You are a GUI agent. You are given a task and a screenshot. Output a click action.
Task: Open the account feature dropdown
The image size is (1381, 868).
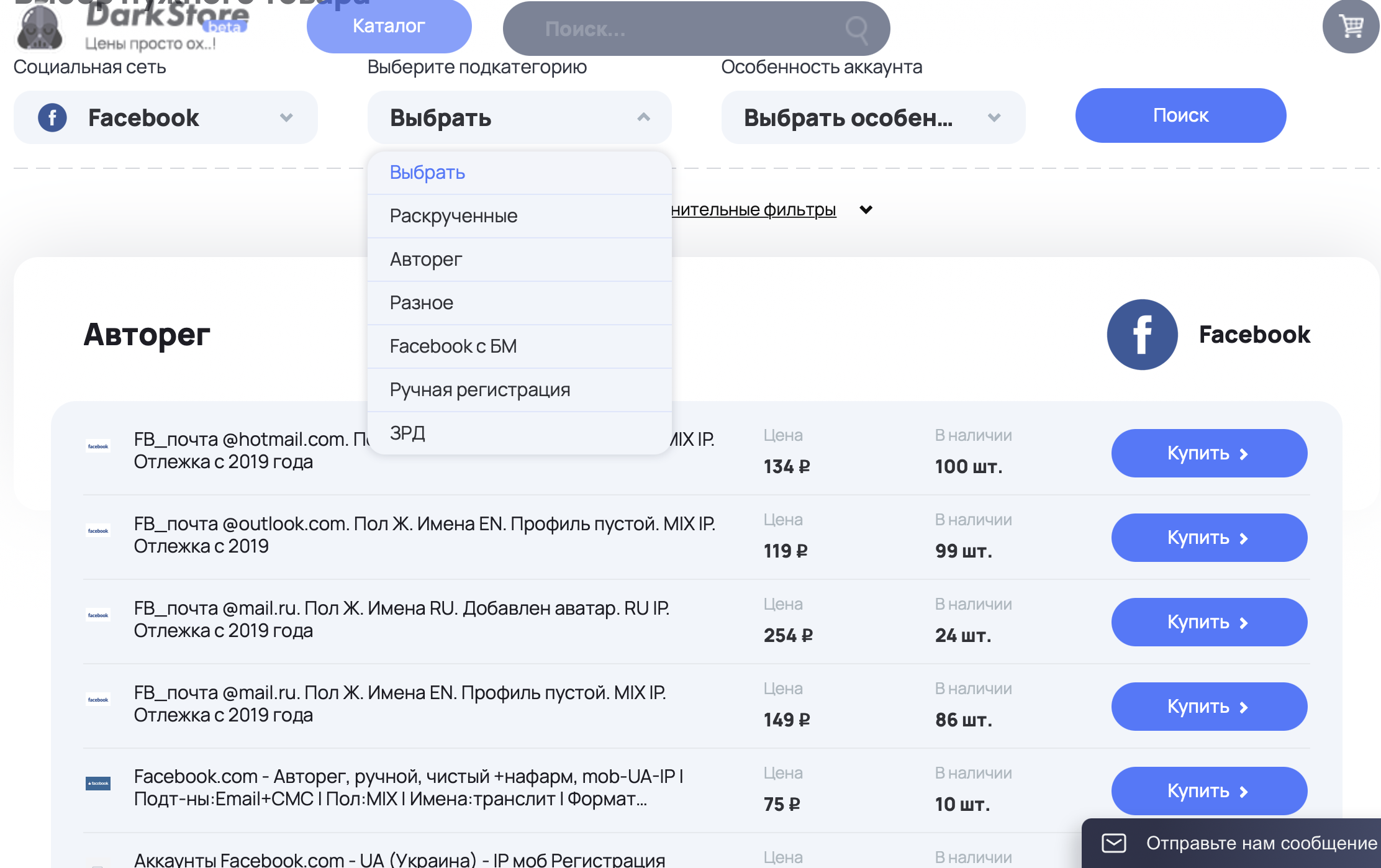tap(872, 117)
